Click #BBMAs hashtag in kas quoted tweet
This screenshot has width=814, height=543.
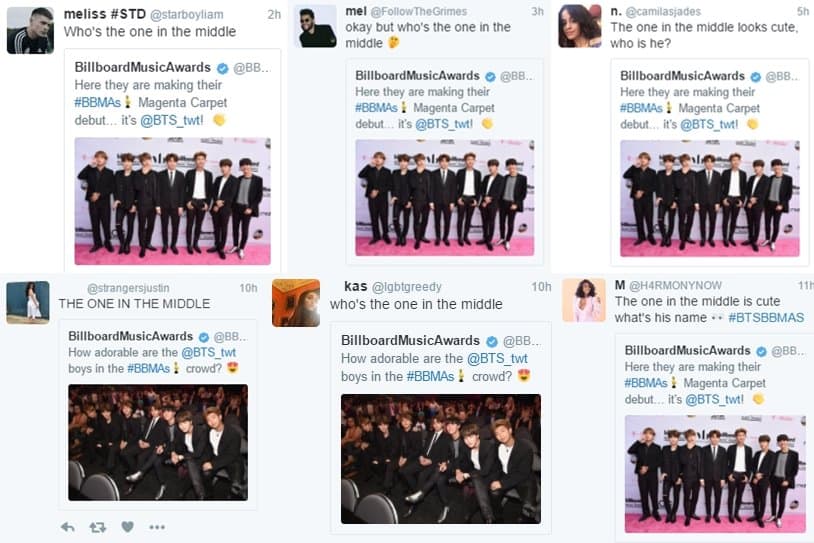point(430,376)
